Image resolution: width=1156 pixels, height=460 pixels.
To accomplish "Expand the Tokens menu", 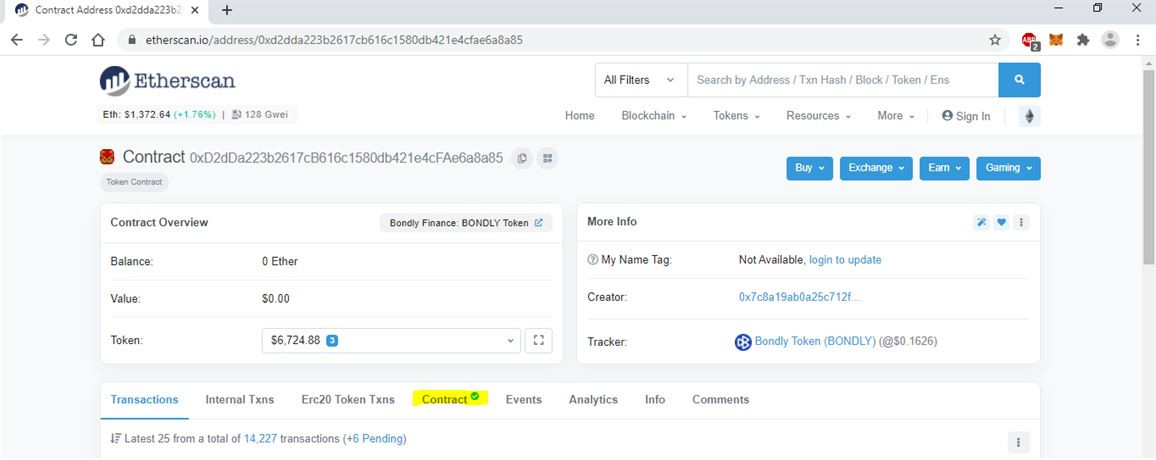I will point(736,116).
